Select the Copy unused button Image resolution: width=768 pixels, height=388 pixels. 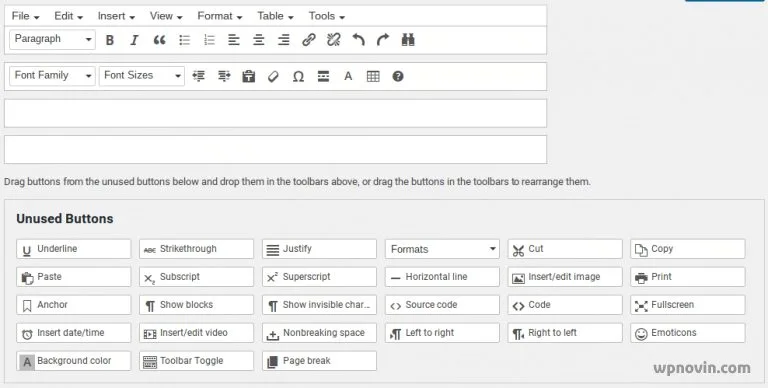coord(688,249)
